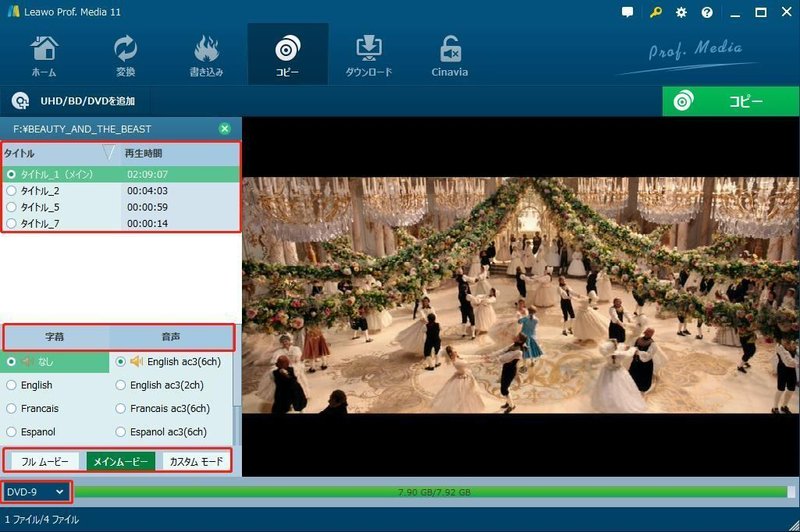Click the 02:09:07 duration cell
Image resolution: width=800 pixels, height=532 pixels.
[147, 174]
